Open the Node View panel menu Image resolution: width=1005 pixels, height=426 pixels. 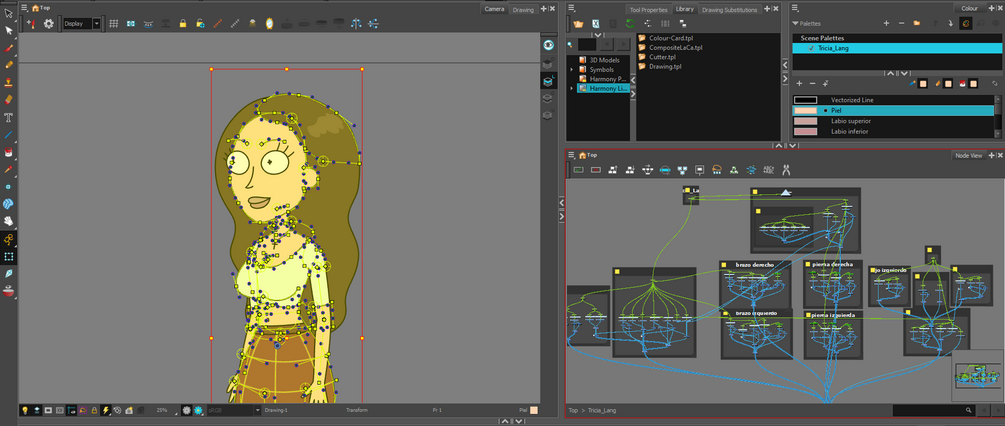(x=570, y=155)
